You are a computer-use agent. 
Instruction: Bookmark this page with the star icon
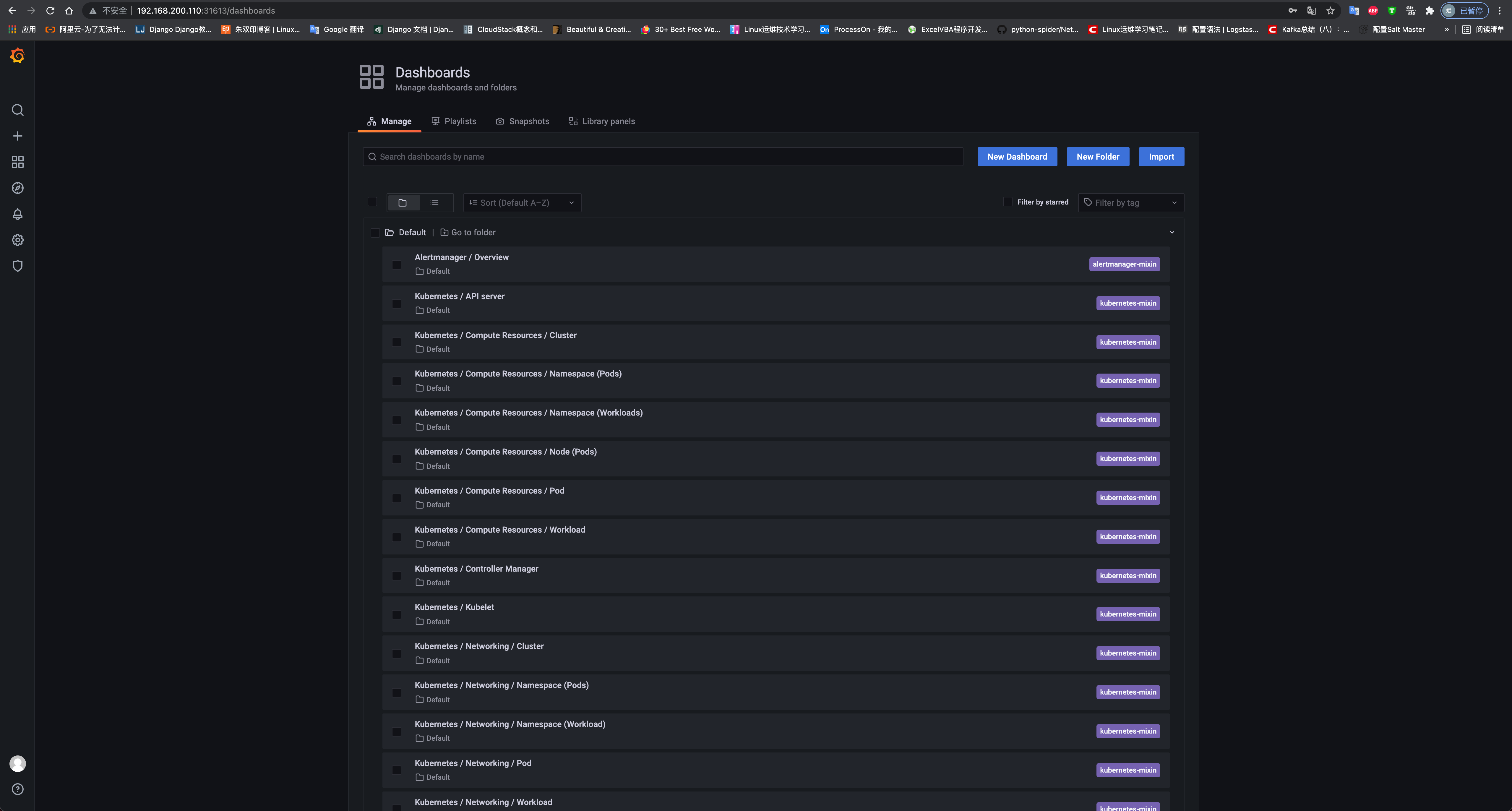pos(1331,11)
